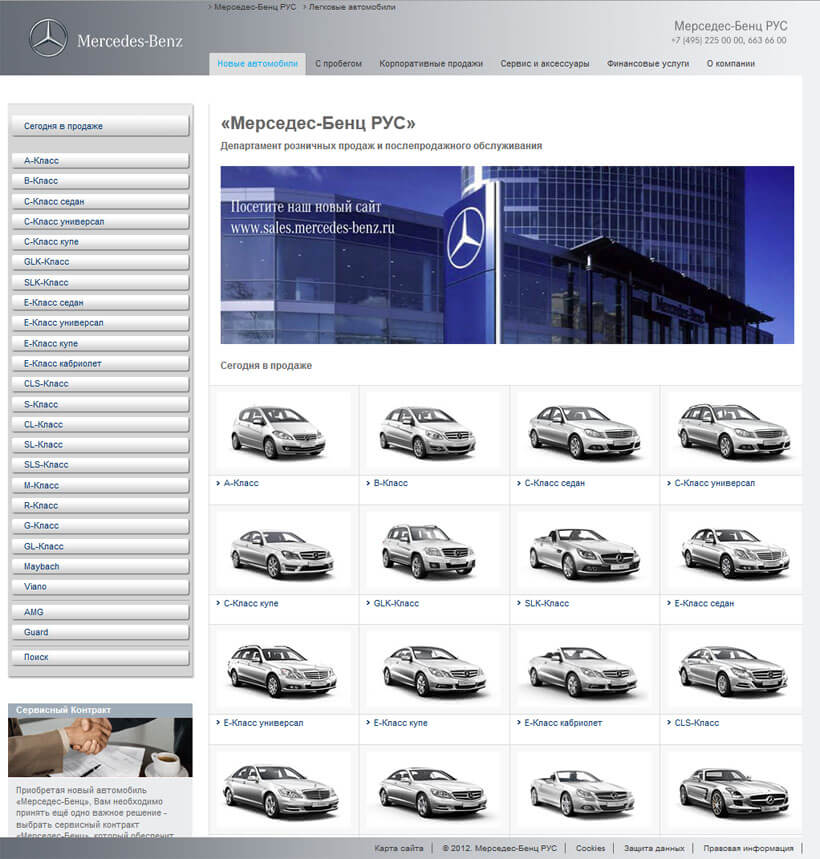Screen dimensions: 820x859
Task: Select SL-Класс sidebar button
Action: click(100, 444)
